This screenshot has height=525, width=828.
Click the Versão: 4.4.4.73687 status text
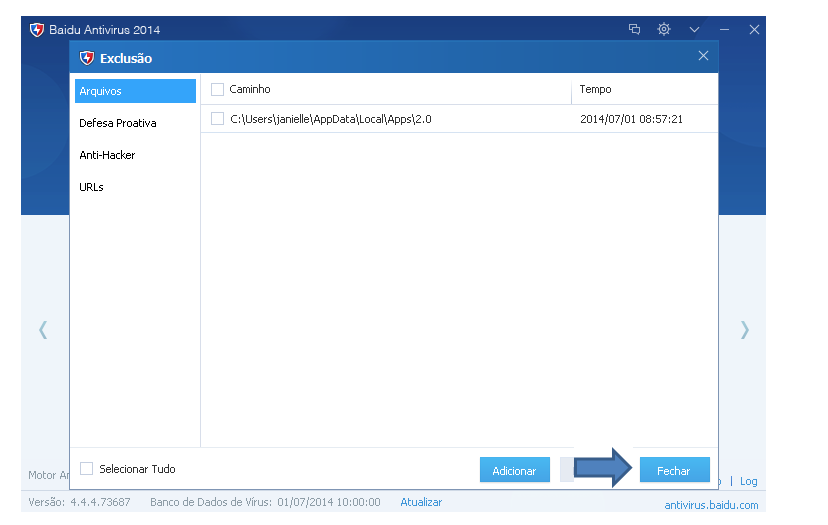(79, 502)
